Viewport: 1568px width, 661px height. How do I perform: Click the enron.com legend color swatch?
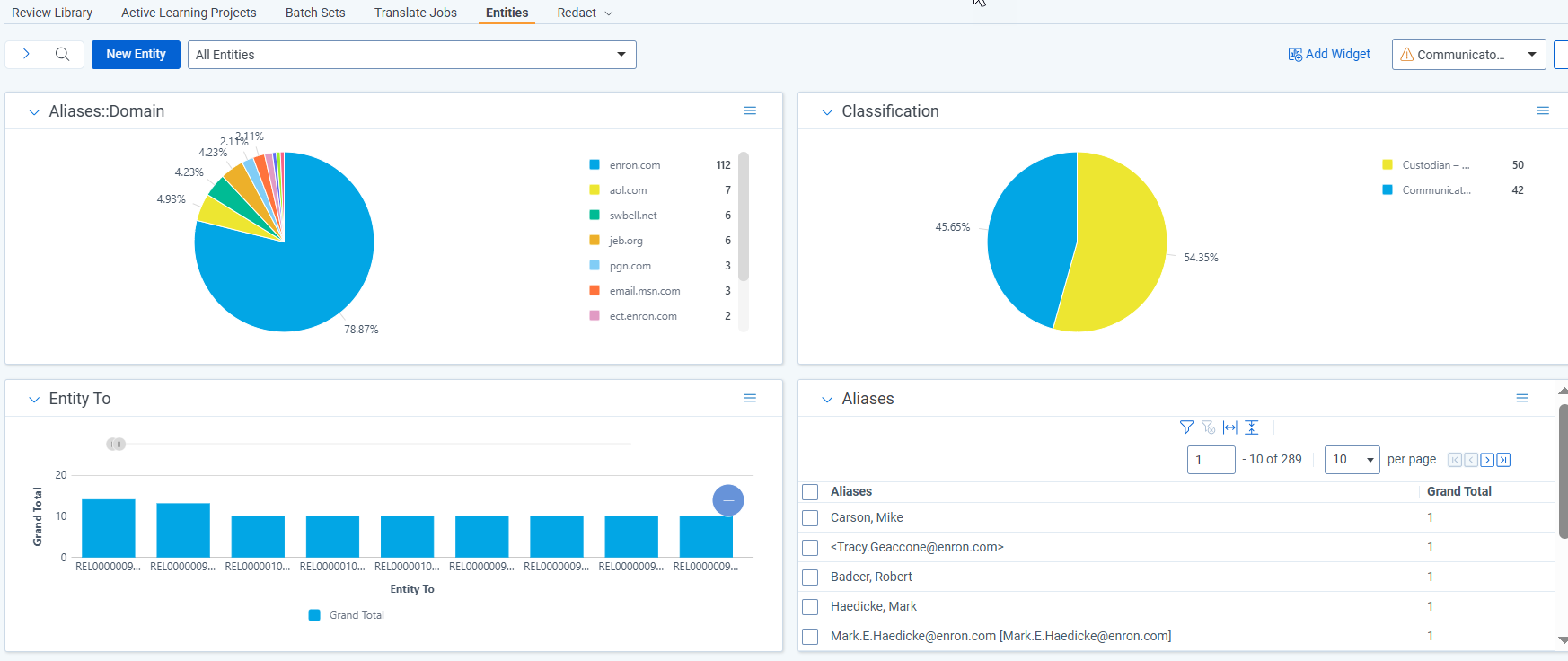pos(595,165)
